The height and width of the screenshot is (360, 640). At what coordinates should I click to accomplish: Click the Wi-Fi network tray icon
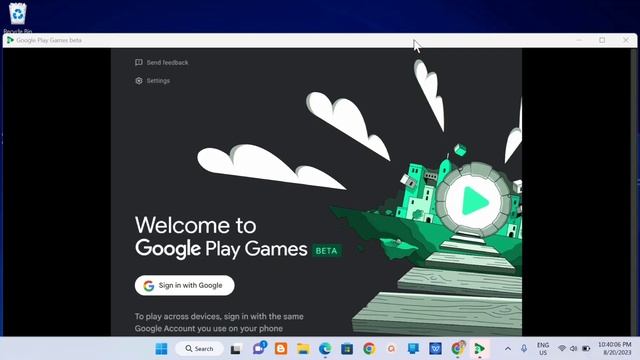click(x=562, y=349)
